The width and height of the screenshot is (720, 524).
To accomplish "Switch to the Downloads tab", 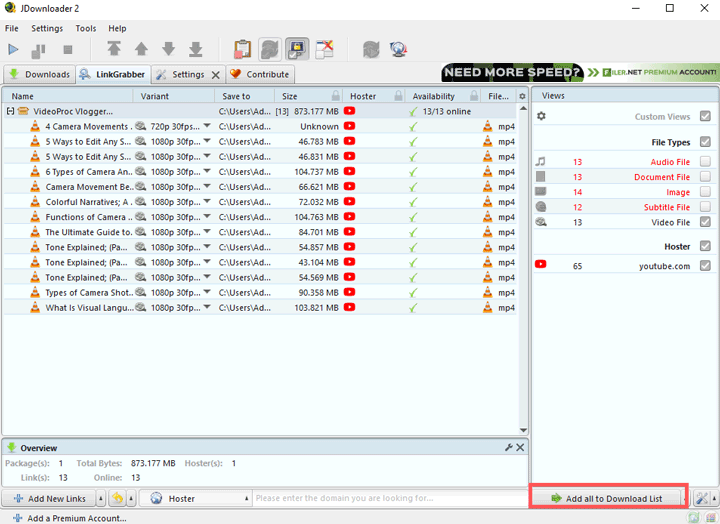I will (39, 74).
